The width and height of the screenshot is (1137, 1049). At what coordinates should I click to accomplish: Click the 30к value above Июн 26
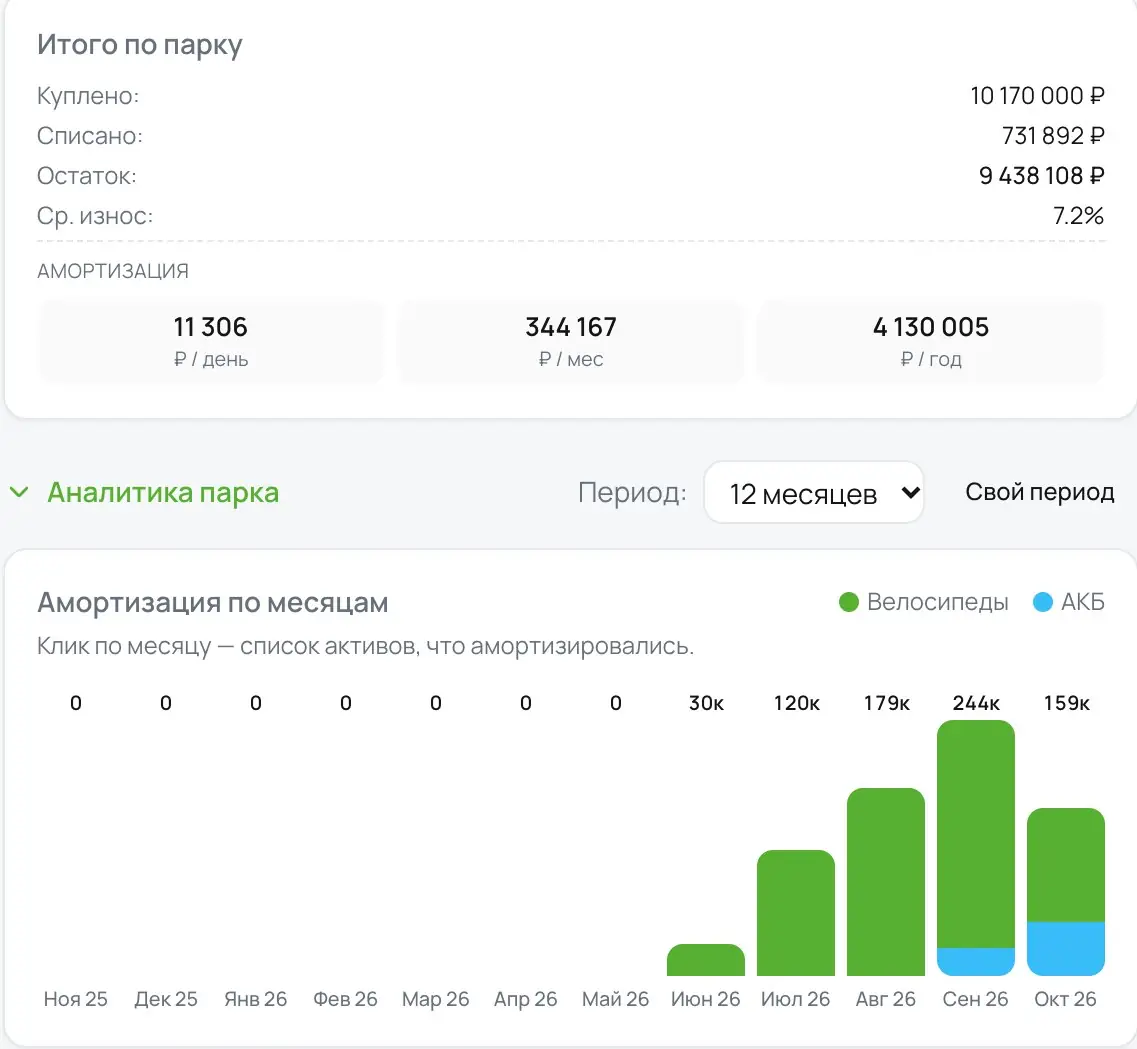pyautogui.click(x=706, y=703)
